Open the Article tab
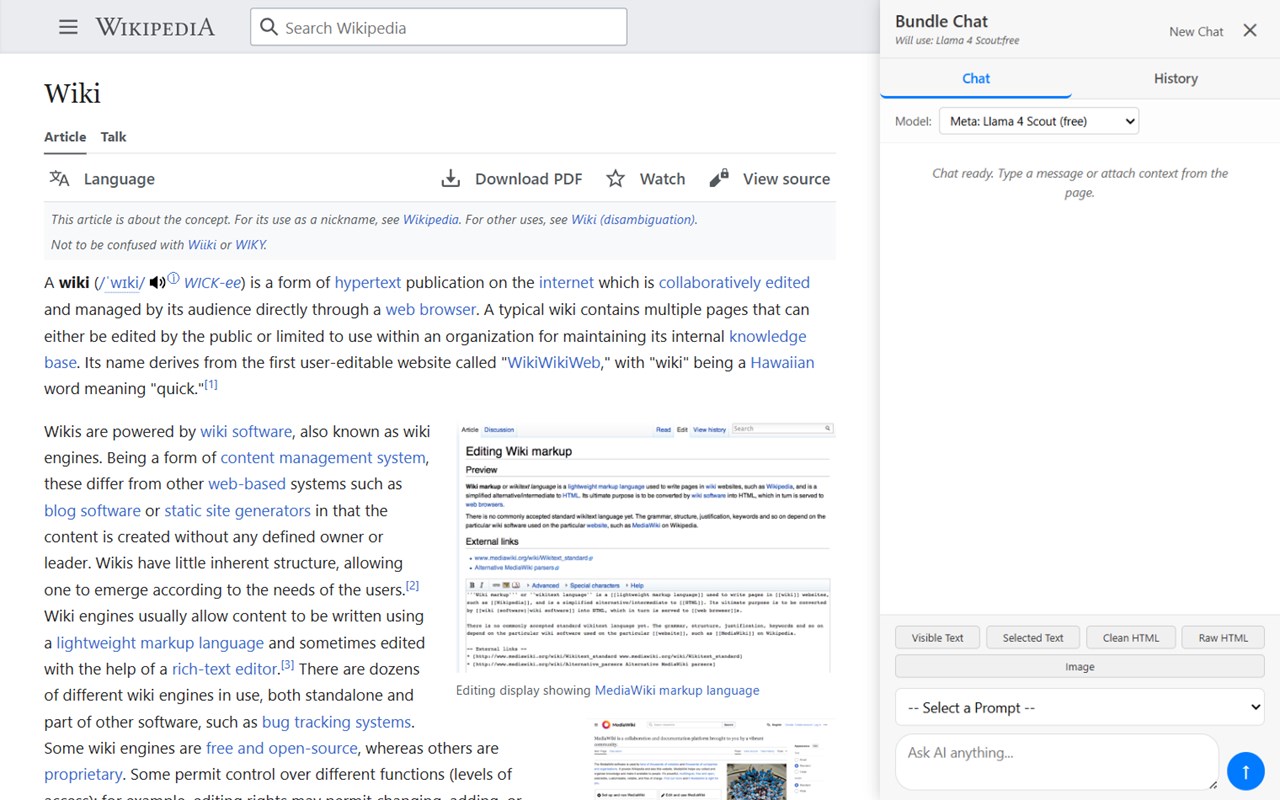Viewport: 1280px width, 800px height. click(x=65, y=137)
